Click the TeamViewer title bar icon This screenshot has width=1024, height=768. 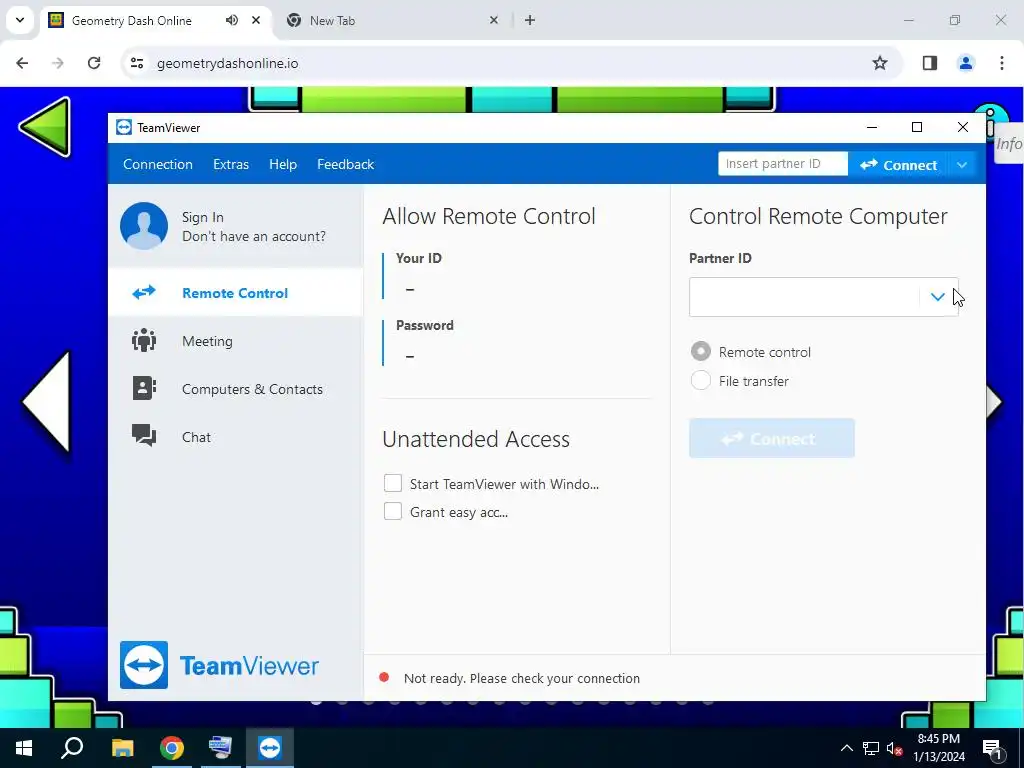point(124,127)
